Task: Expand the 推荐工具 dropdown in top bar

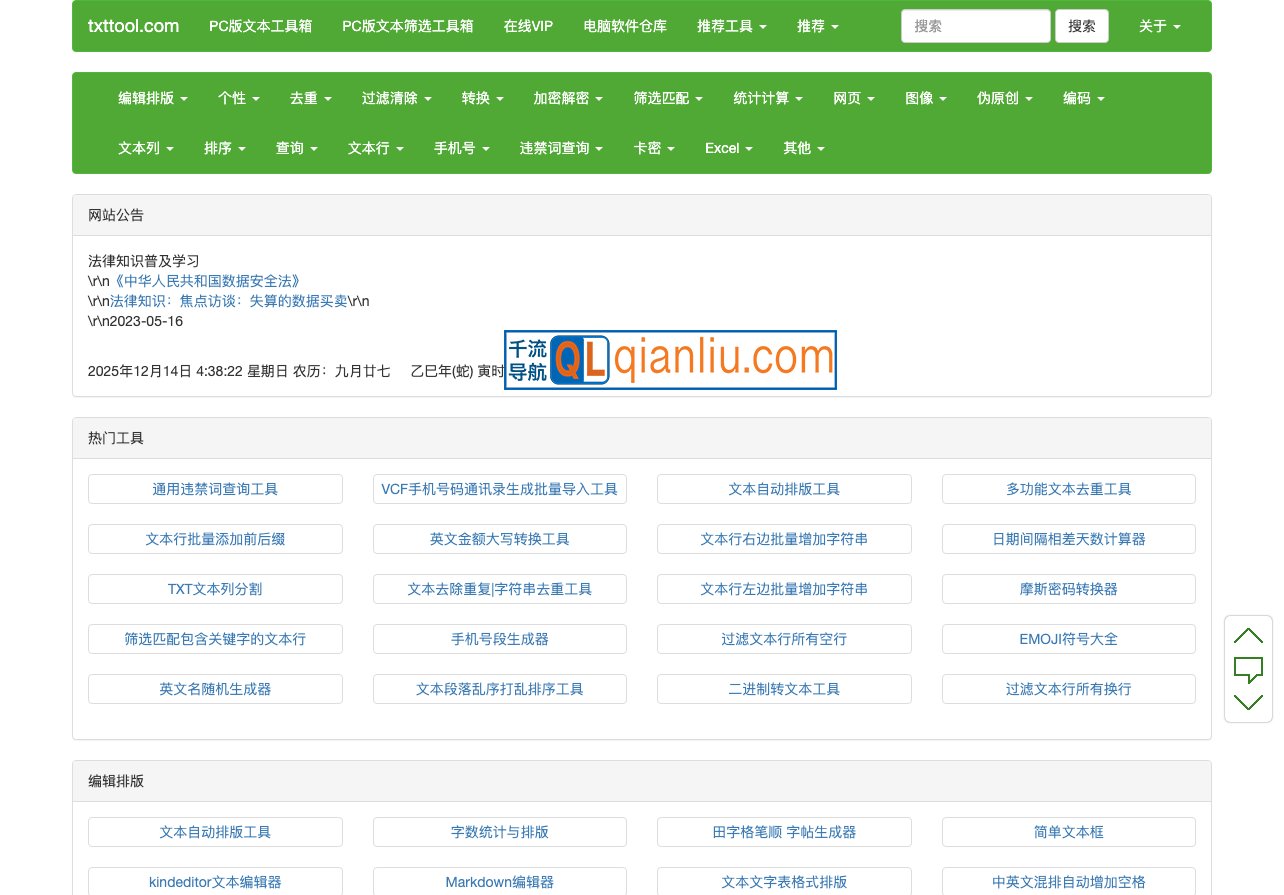Action: (x=731, y=26)
